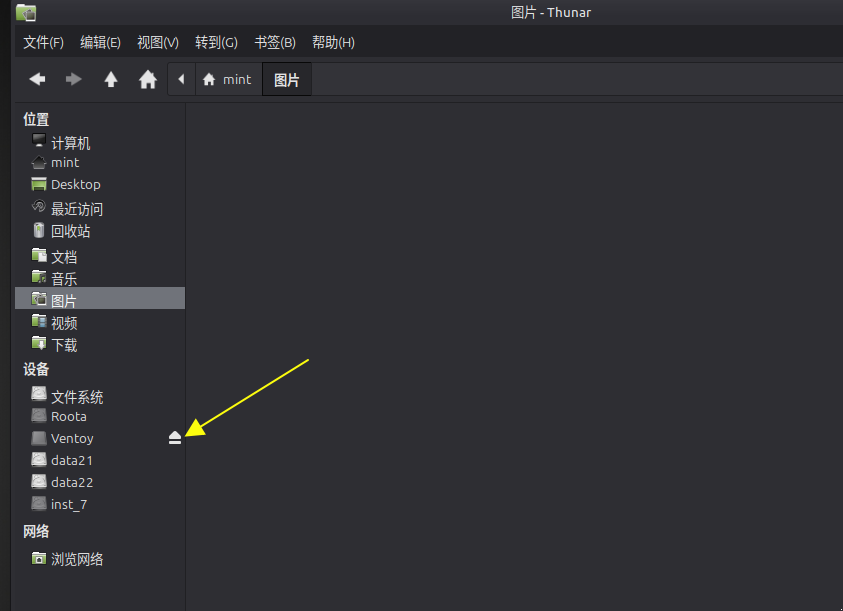The image size is (843, 611).
Task: Open the 转到(G) menu
Action: 216,42
